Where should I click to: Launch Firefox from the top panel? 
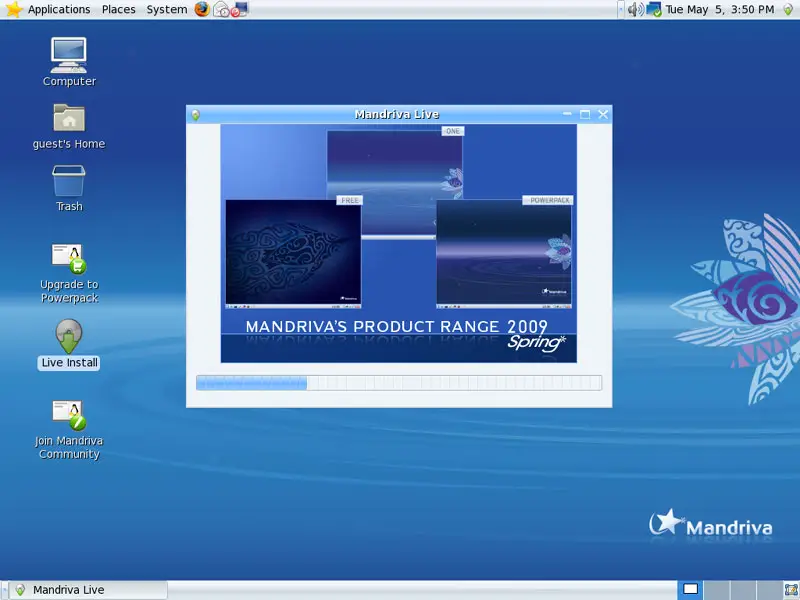click(202, 9)
